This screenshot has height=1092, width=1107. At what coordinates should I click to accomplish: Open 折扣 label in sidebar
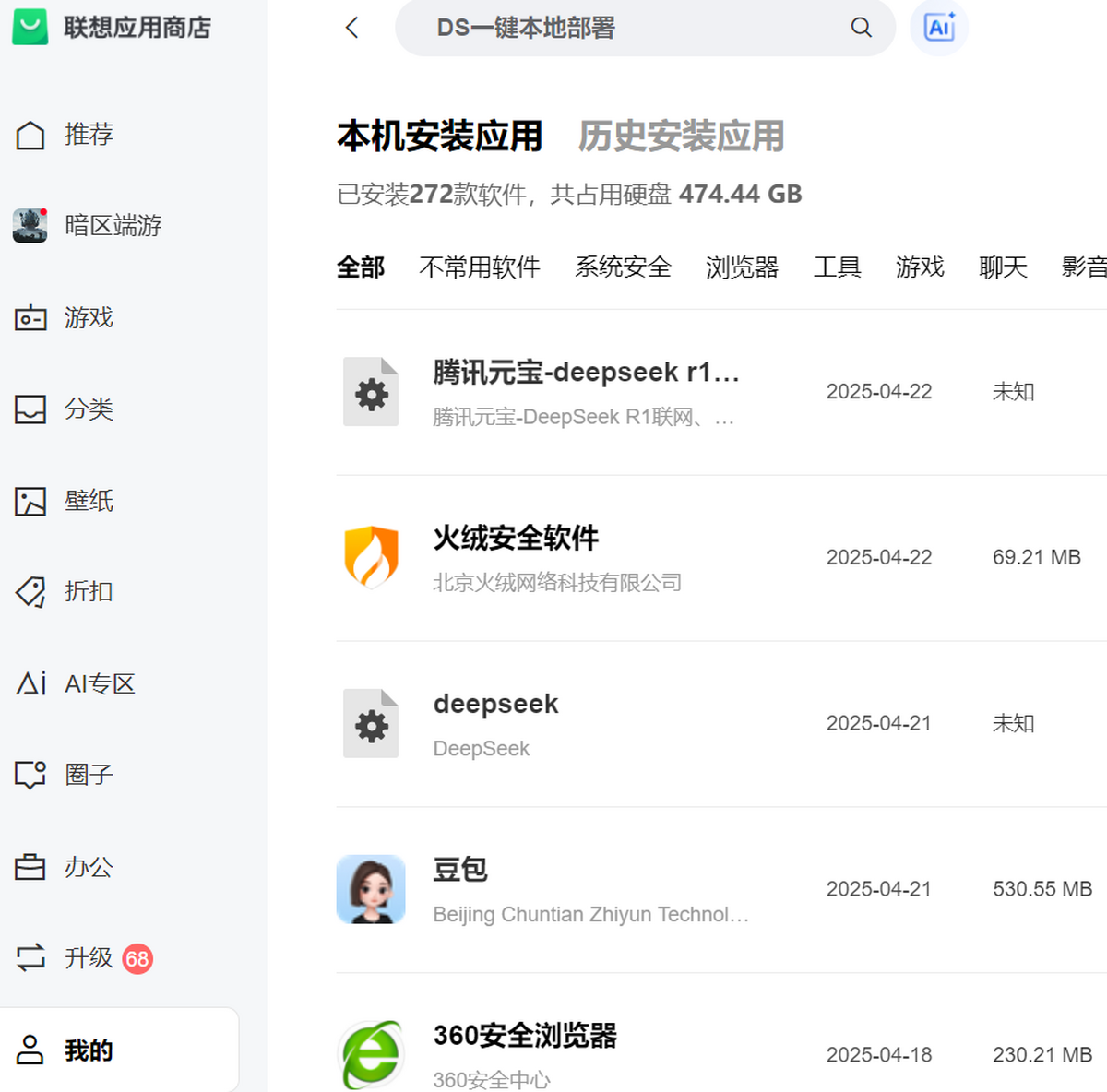point(89,591)
